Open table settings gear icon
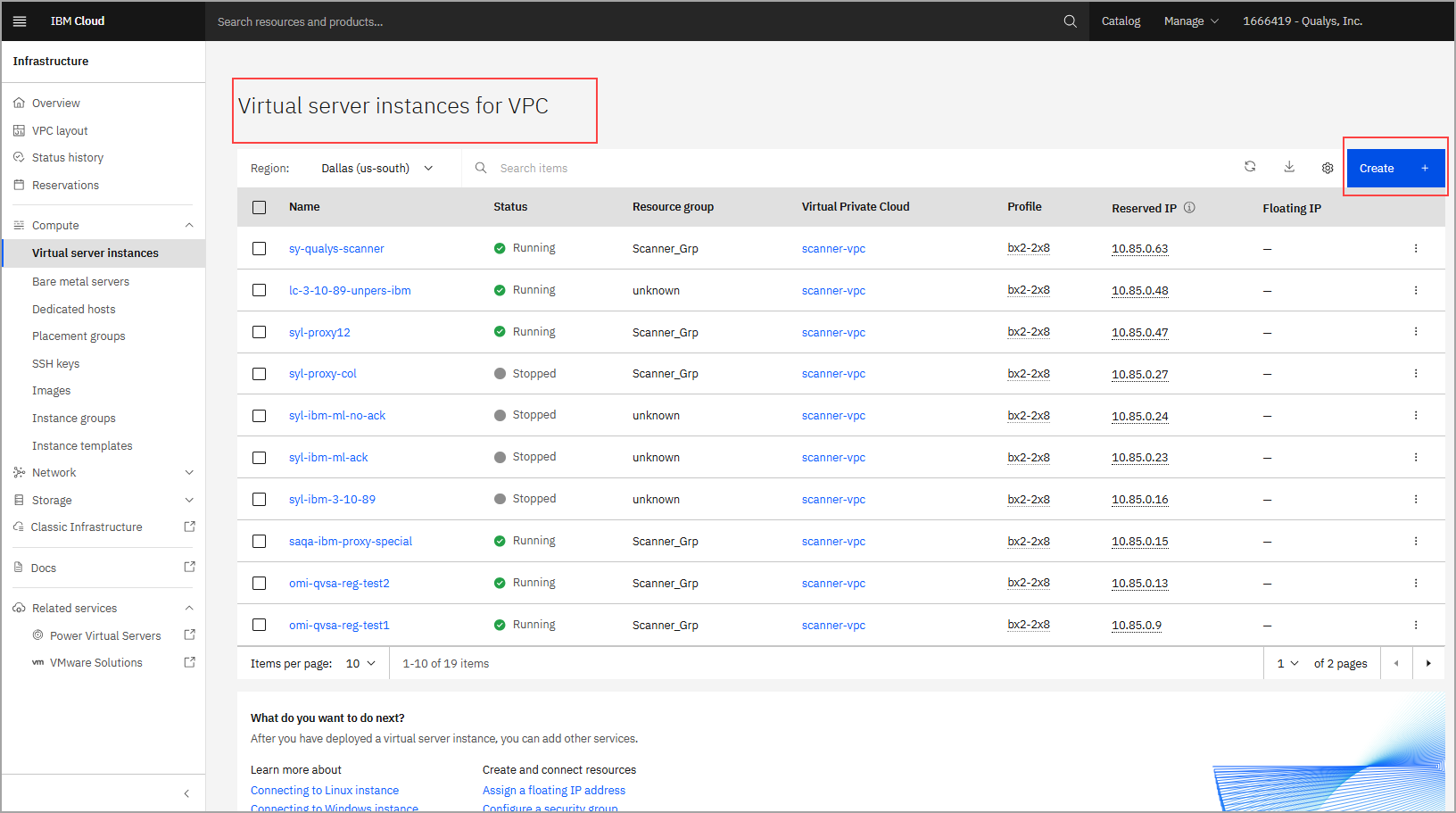This screenshot has height=813, width=1456. pyautogui.click(x=1328, y=168)
